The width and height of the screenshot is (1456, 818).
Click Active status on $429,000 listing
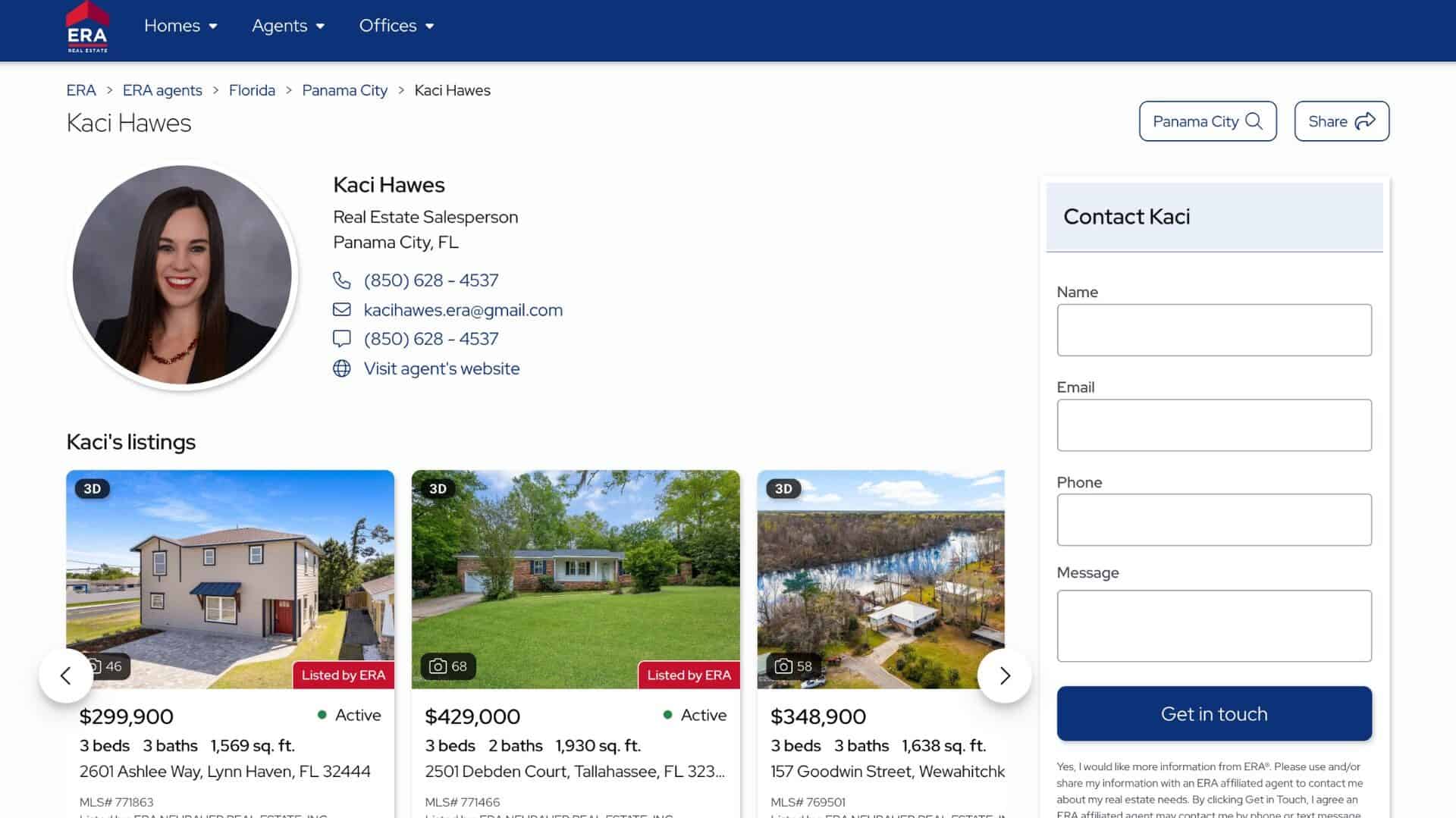[x=695, y=715]
